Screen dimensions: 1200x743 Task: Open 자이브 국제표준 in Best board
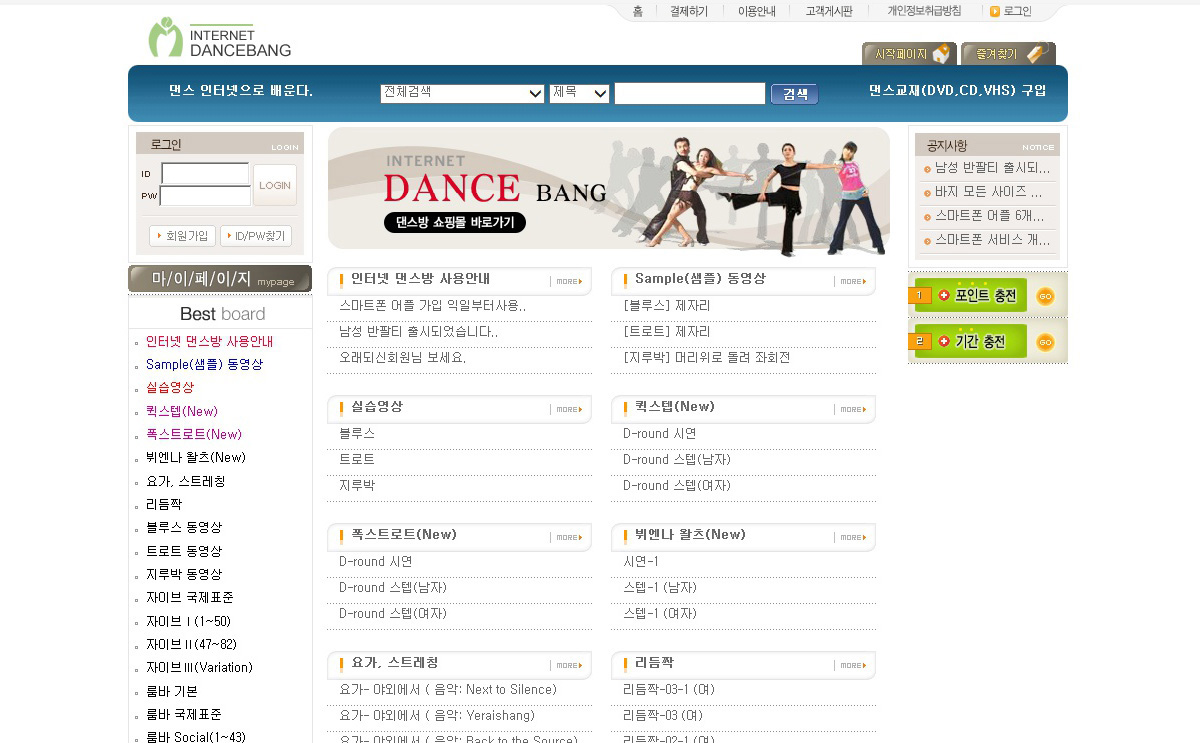point(189,598)
